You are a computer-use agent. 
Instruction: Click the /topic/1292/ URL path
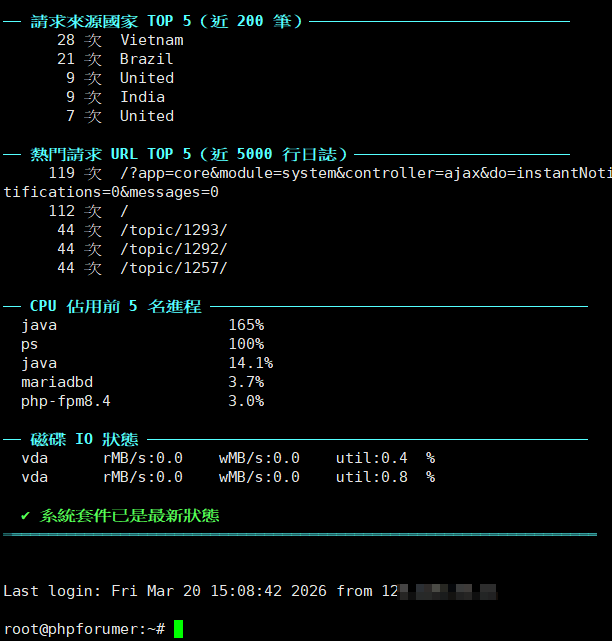click(173, 249)
